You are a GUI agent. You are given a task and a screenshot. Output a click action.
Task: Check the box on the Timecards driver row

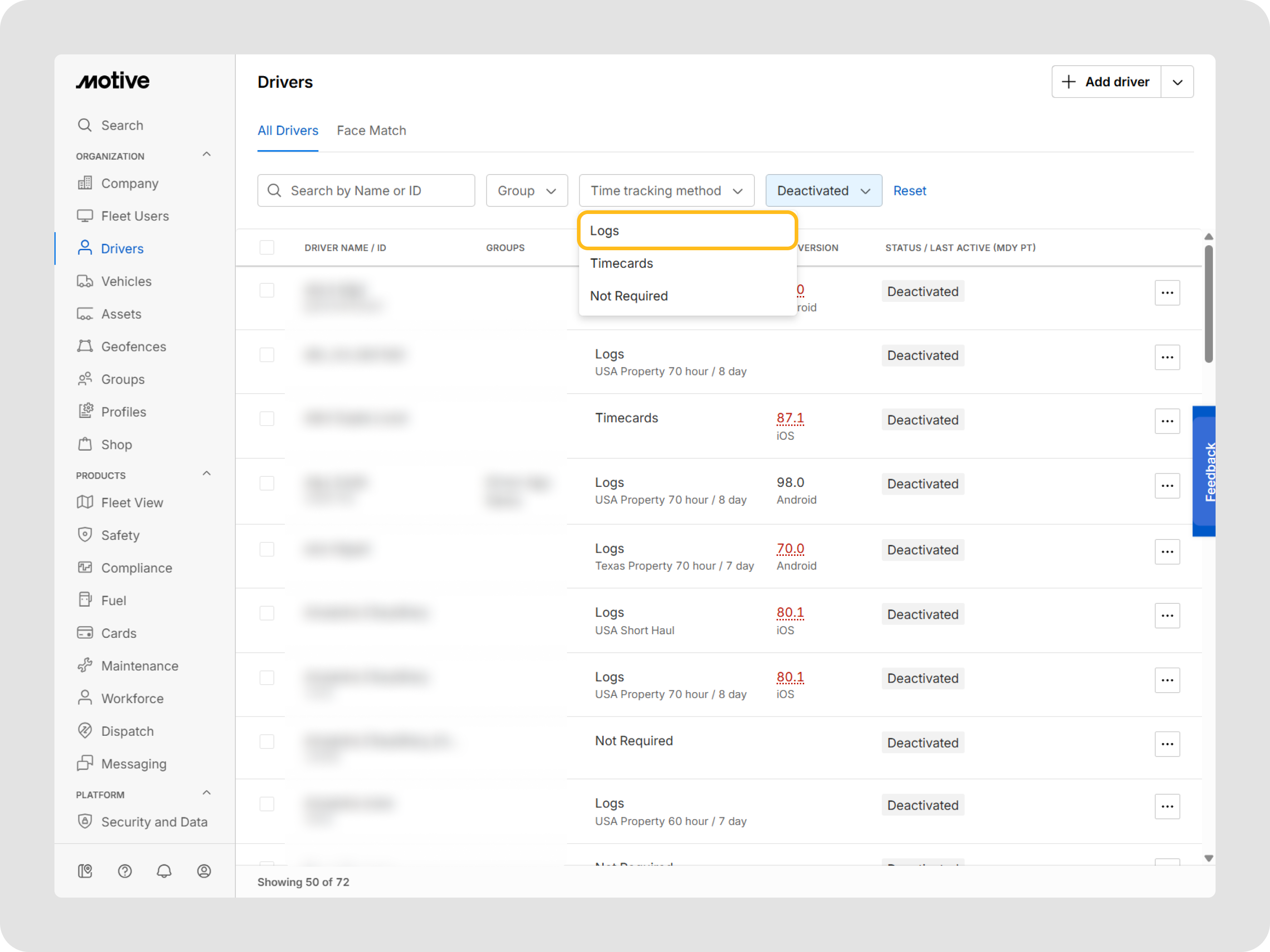tap(267, 419)
